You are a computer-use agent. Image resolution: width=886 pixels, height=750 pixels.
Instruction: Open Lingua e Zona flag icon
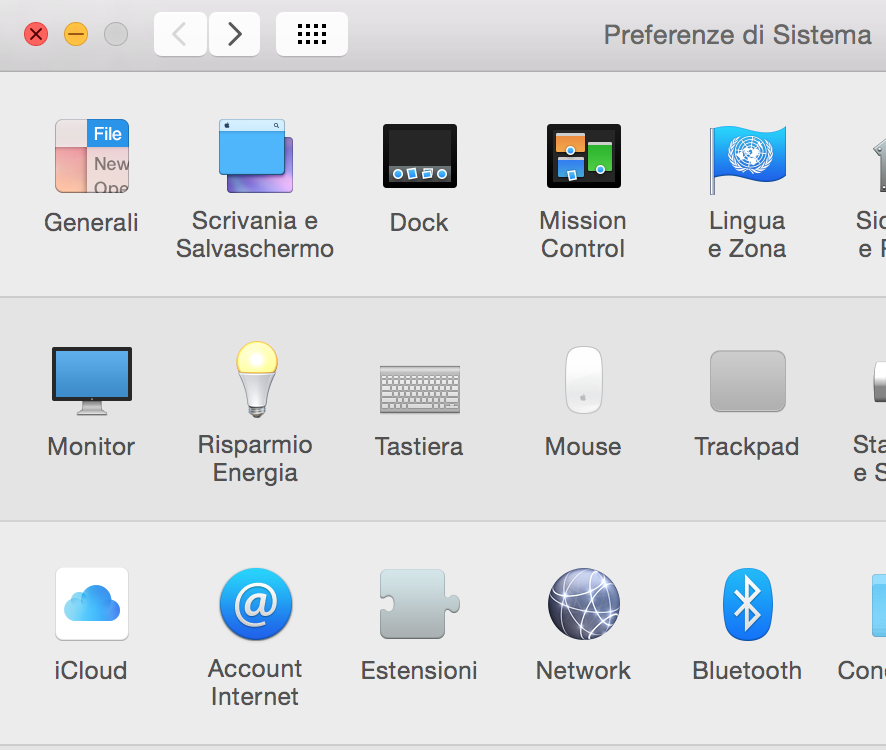[748, 159]
